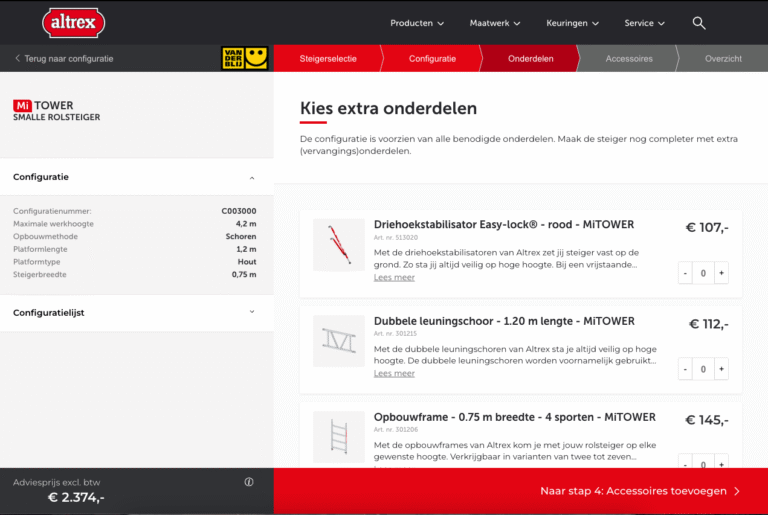The height and width of the screenshot is (515, 768).
Task: Open the Driehoekstabilisator product thumbnail
Action: click(x=338, y=245)
